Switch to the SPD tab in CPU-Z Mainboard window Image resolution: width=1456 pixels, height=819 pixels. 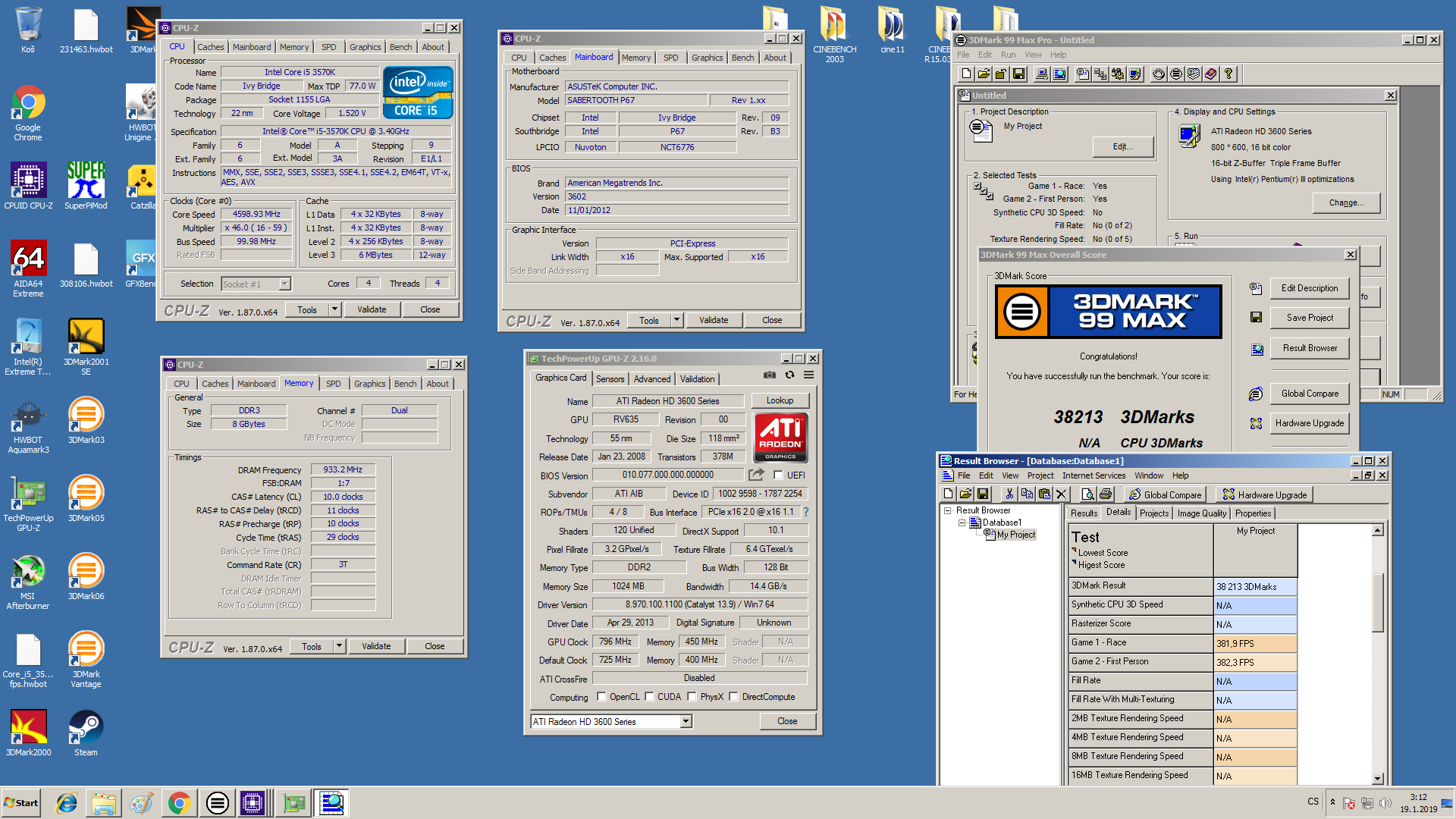click(x=670, y=58)
